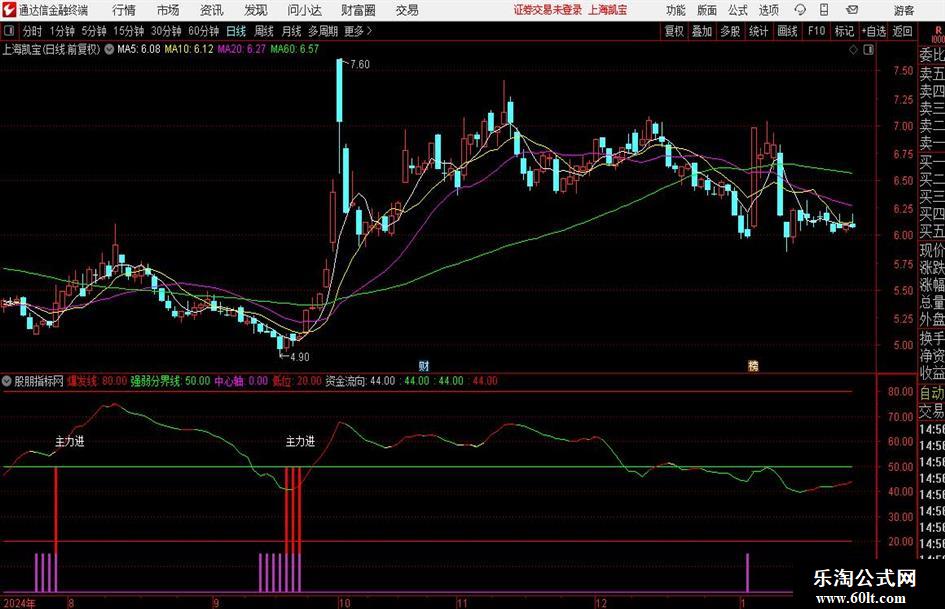Click the 资金流向: 44.00 indicator label

point(360,381)
